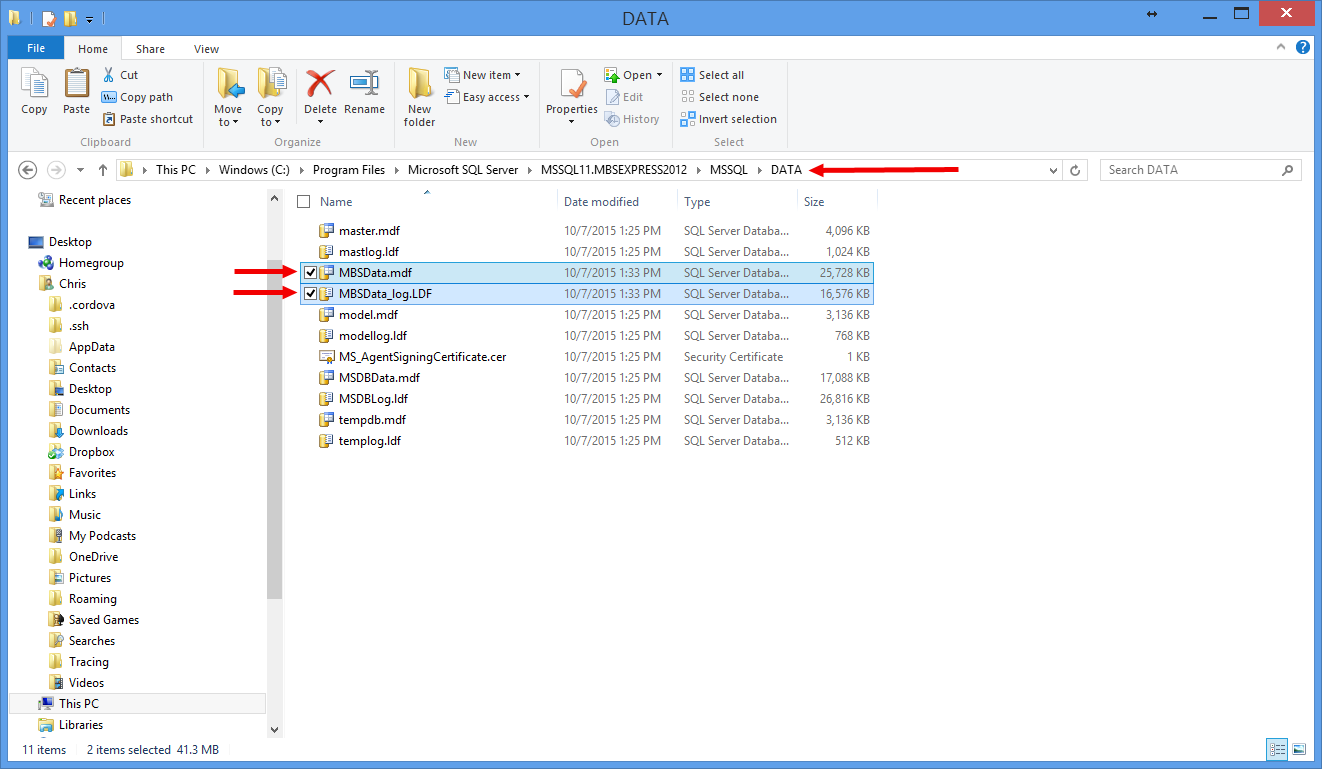
Task: Switch to the Home ribbon tab
Action: coord(93,49)
